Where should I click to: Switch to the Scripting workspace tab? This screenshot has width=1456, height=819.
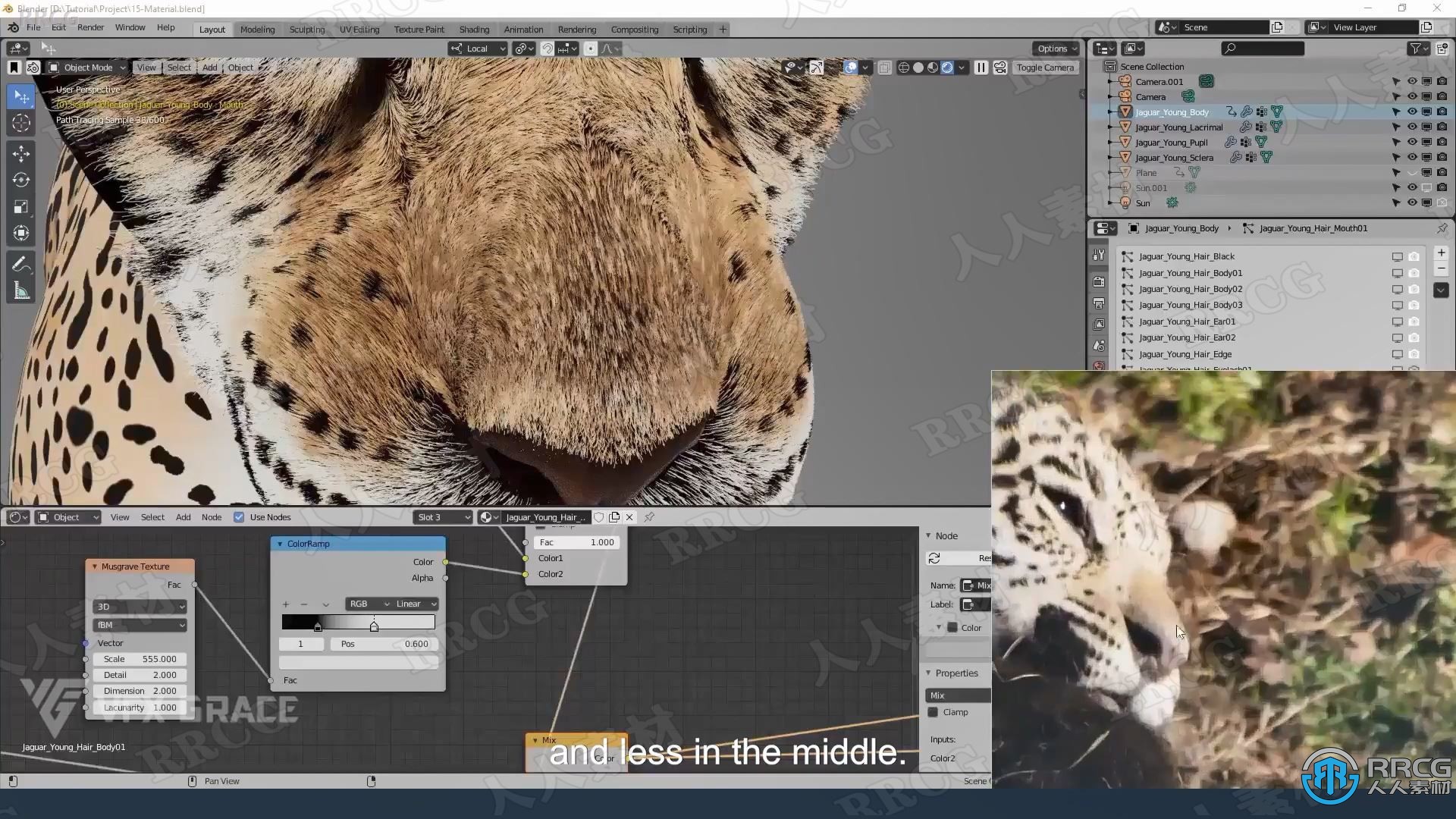point(690,29)
